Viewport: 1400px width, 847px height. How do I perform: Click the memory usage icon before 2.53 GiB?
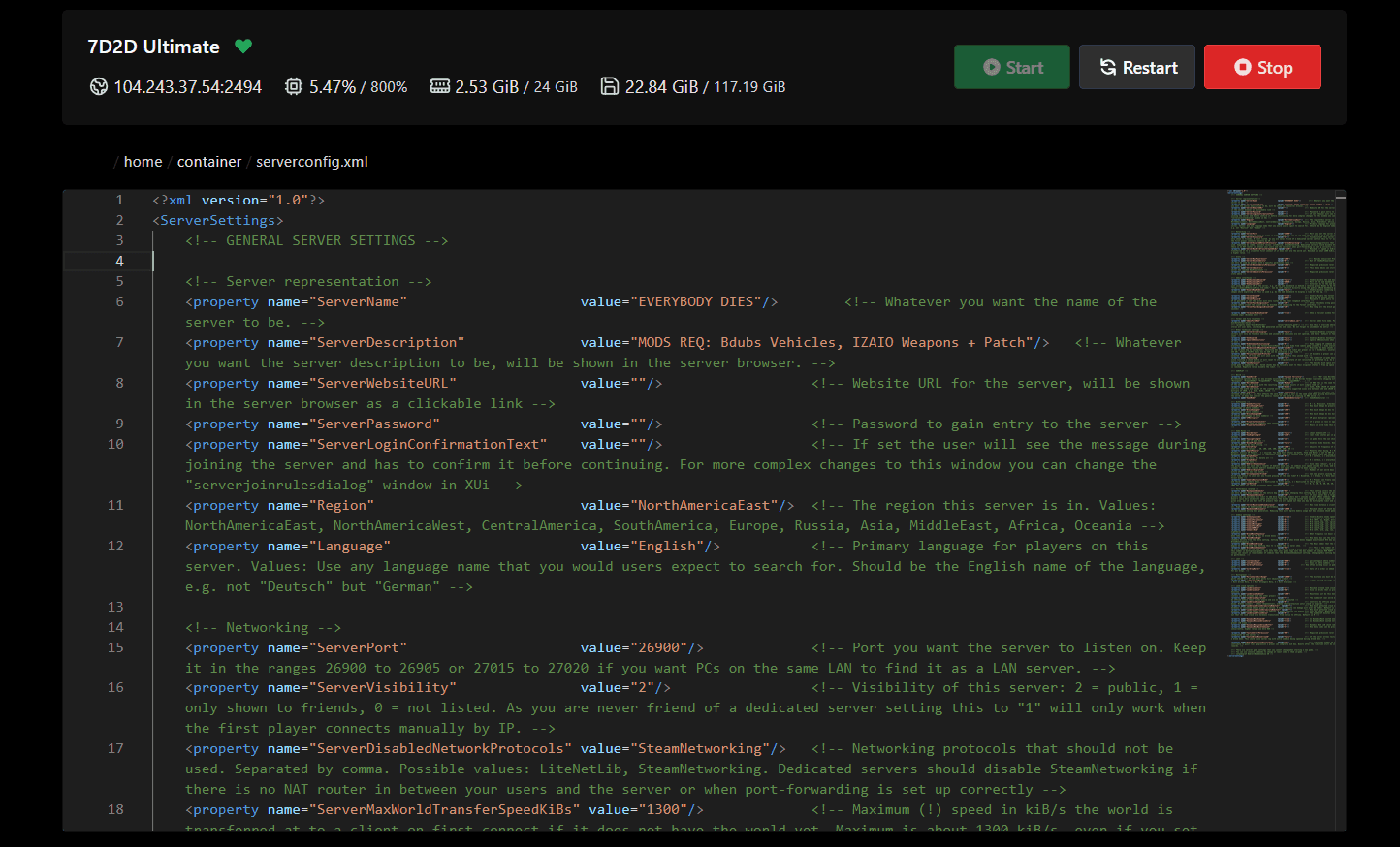pos(439,86)
